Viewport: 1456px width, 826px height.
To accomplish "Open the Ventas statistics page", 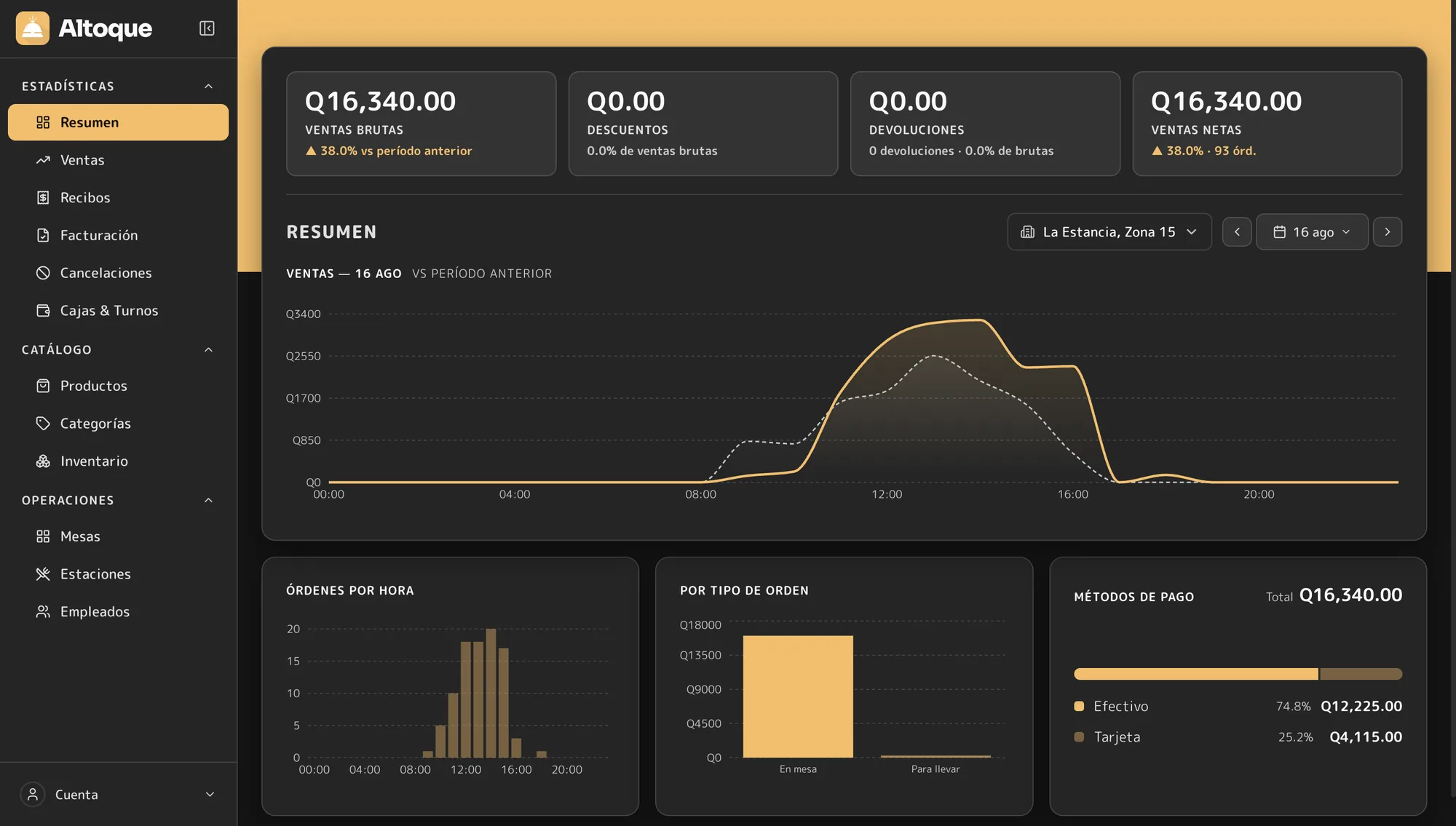I will click(x=118, y=160).
